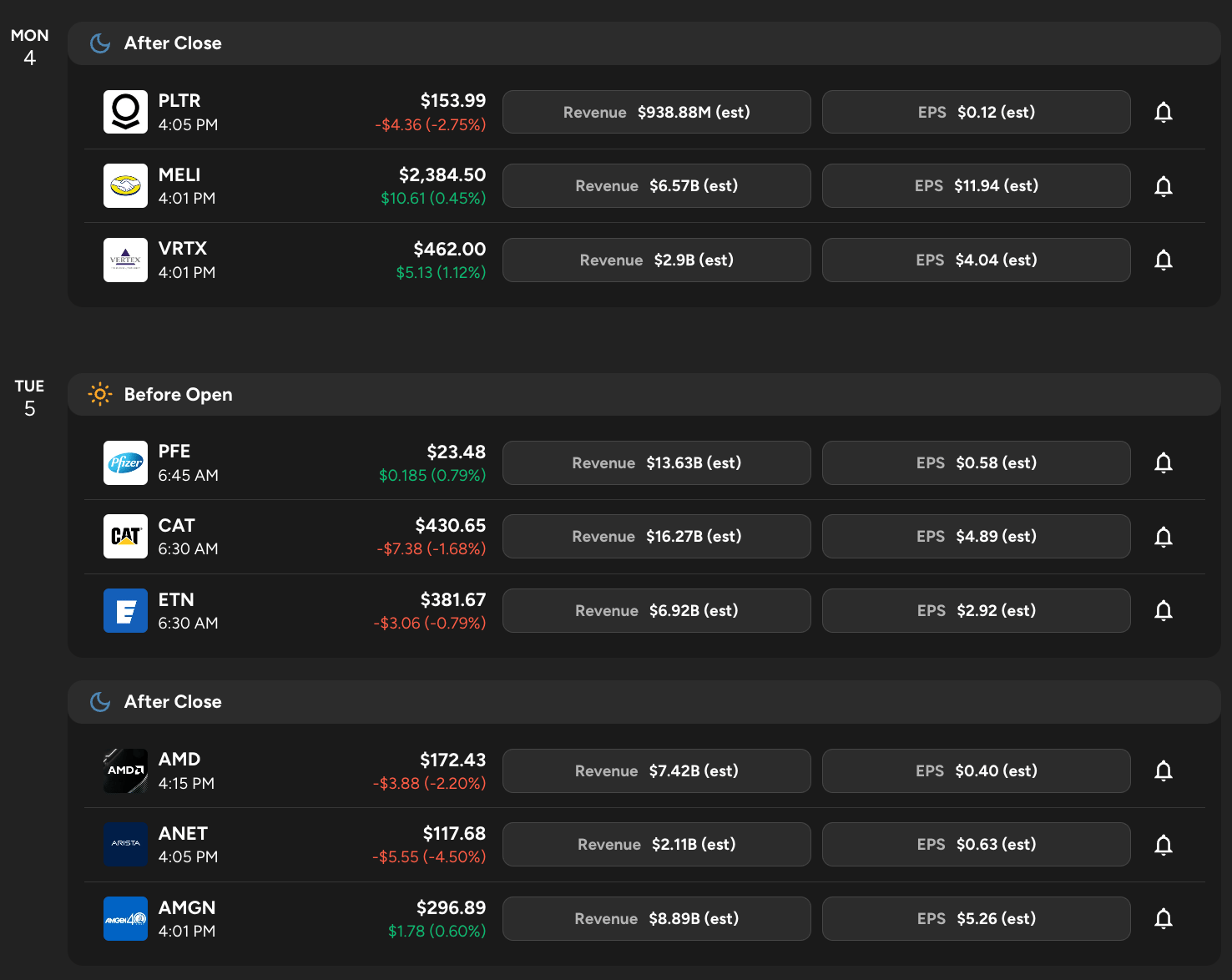Open AMGN EPS estimate $5.26 box
1232x980 pixels.
[977, 918]
